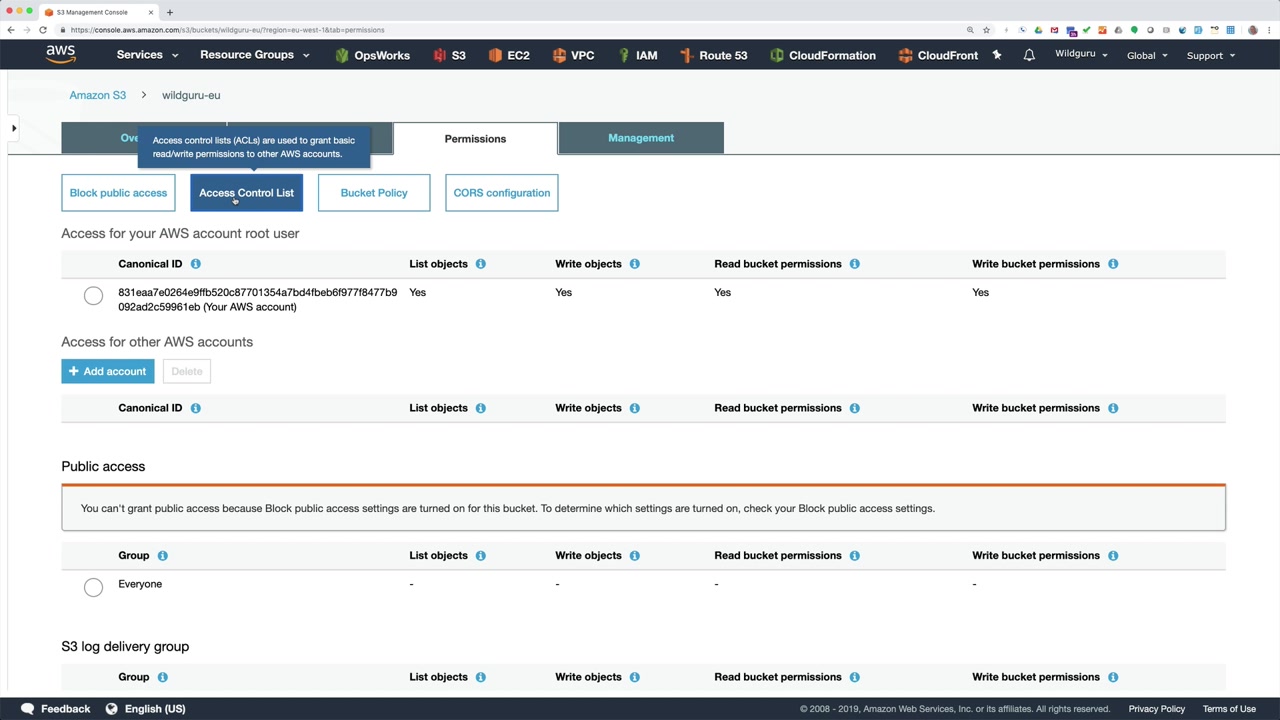Open the CloudFormation shortcut

tap(823, 55)
